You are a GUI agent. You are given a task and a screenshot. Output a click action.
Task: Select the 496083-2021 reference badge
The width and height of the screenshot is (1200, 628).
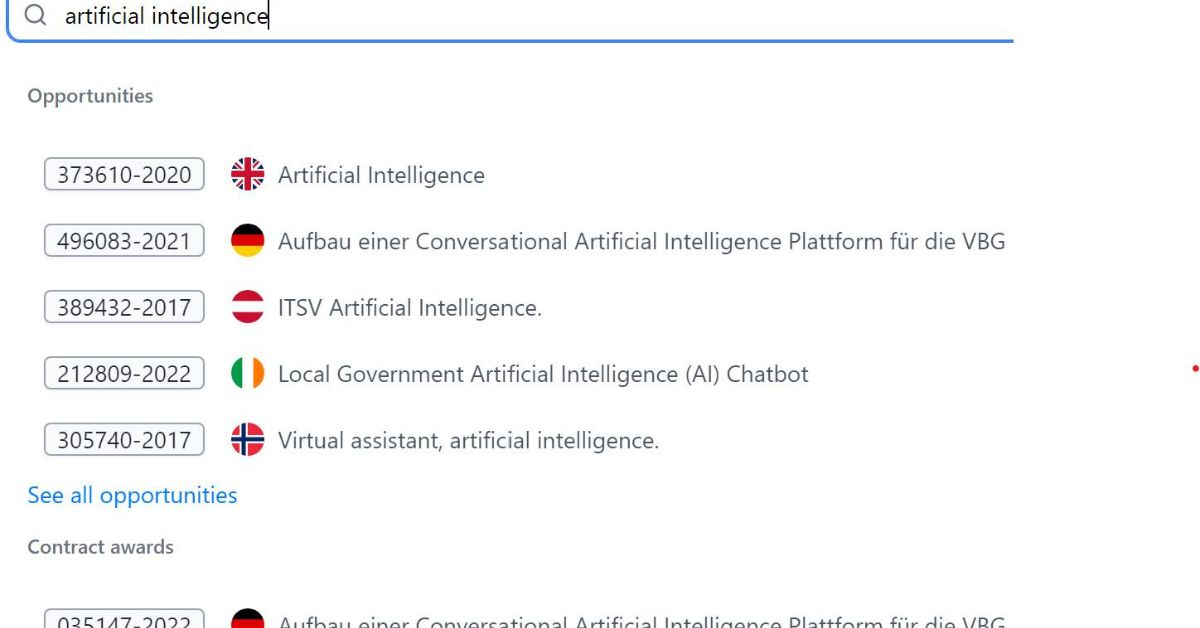pos(124,241)
